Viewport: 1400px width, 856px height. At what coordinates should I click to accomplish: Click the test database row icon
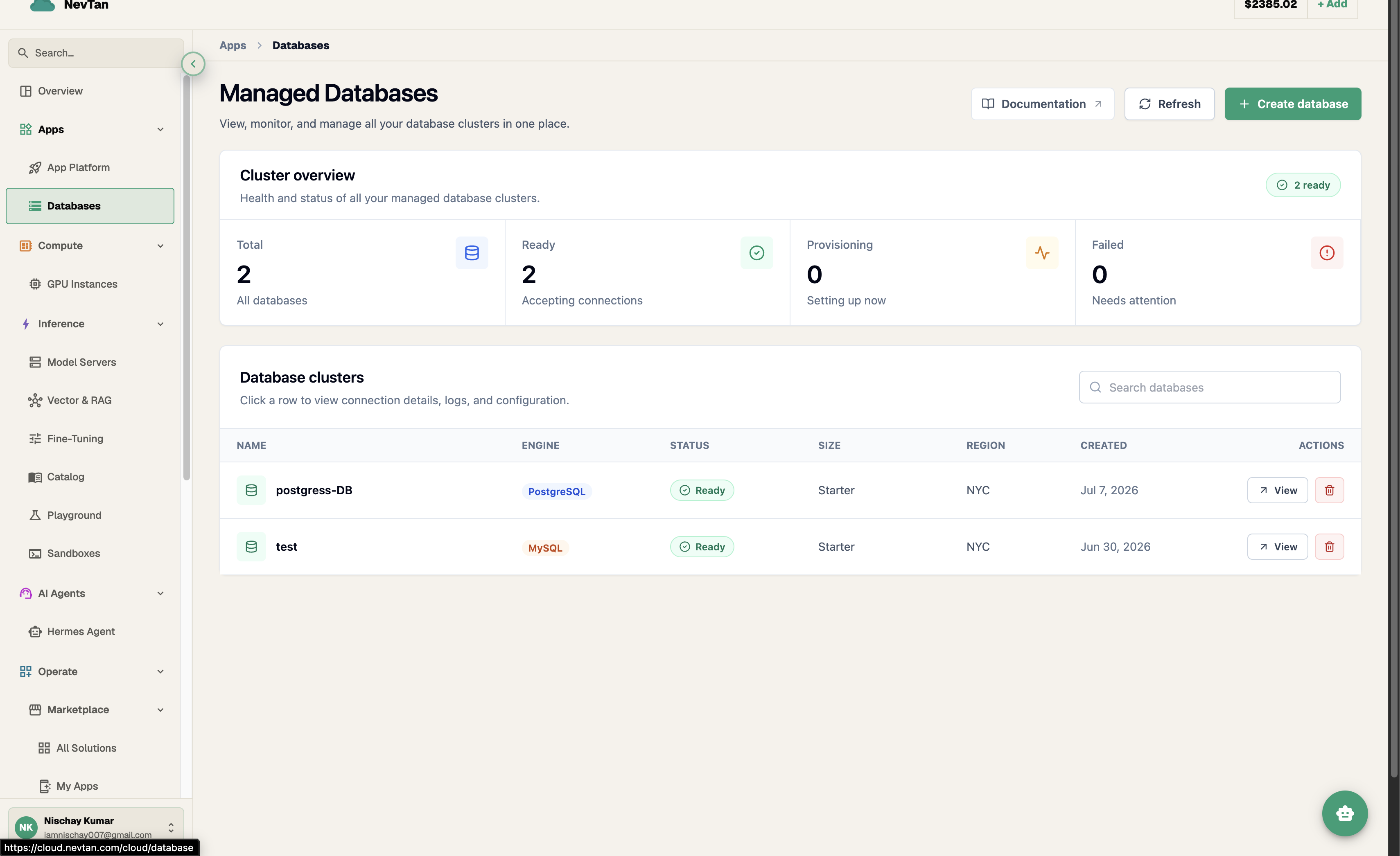coord(251,546)
